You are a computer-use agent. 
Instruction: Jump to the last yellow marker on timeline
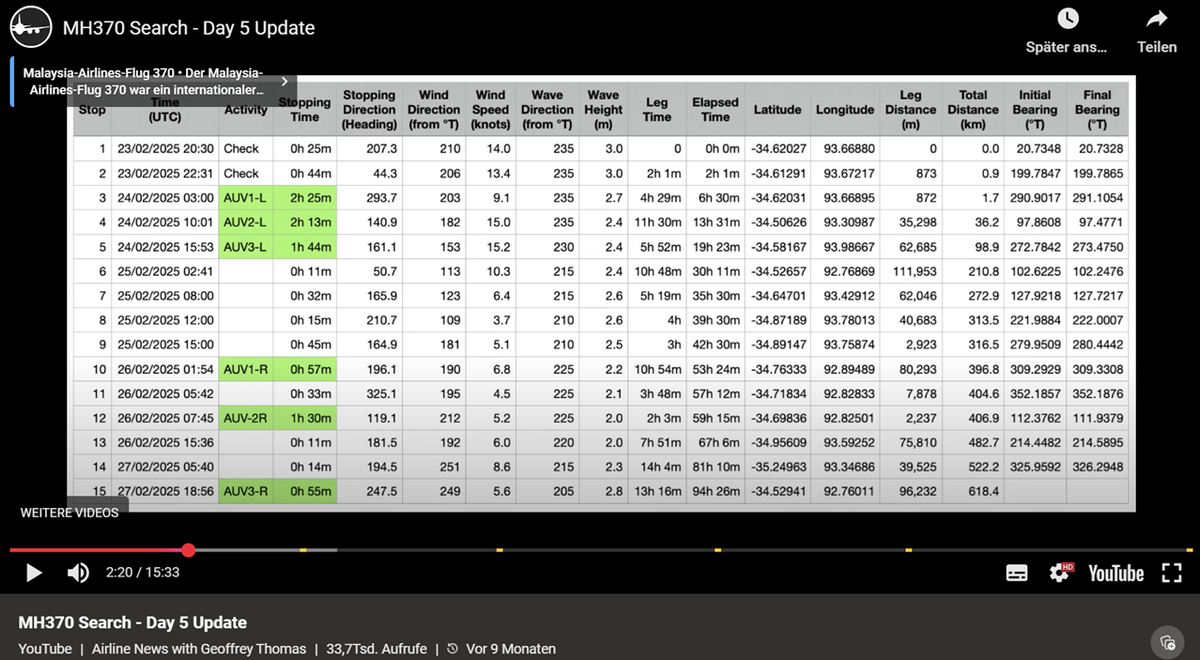point(1189,550)
